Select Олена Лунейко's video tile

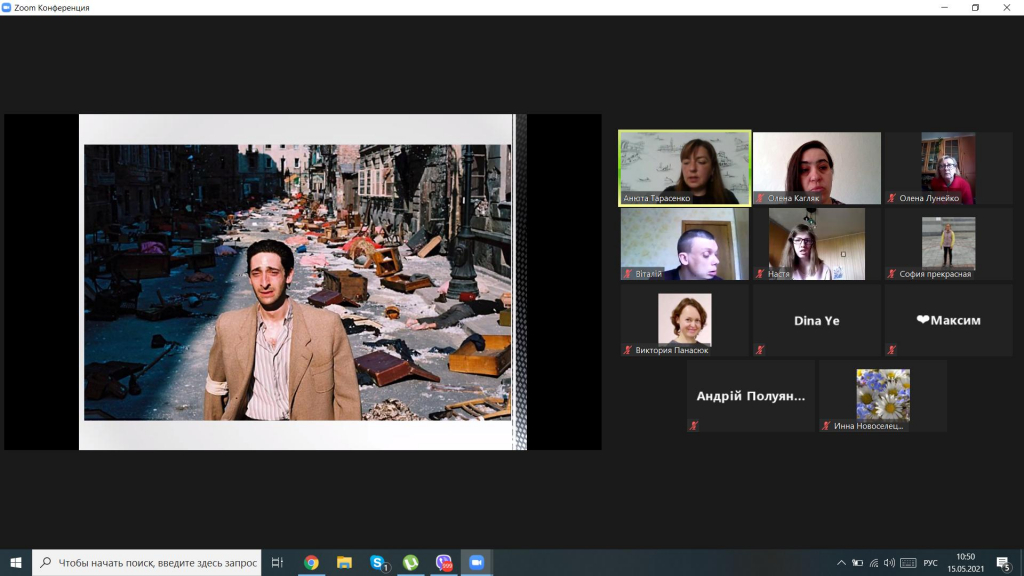[x=948, y=168]
